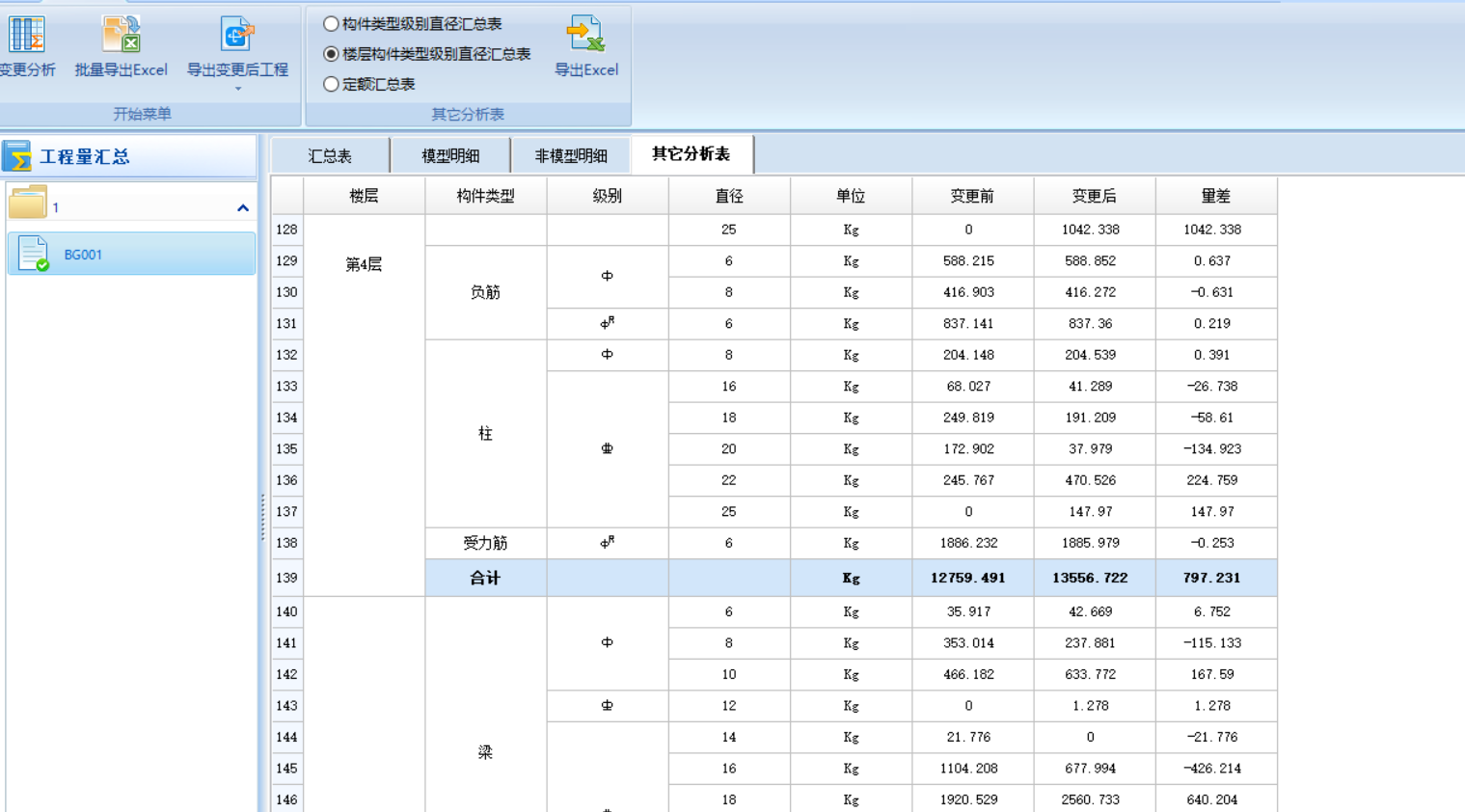
Task: Click the 梁 component cell
Action: pyautogui.click(x=486, y=752)
